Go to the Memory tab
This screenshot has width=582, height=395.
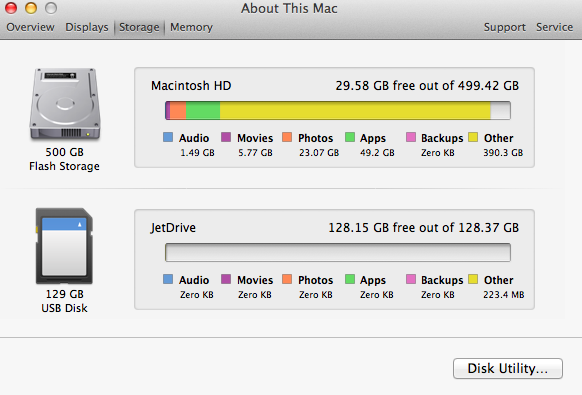point(192,27)
